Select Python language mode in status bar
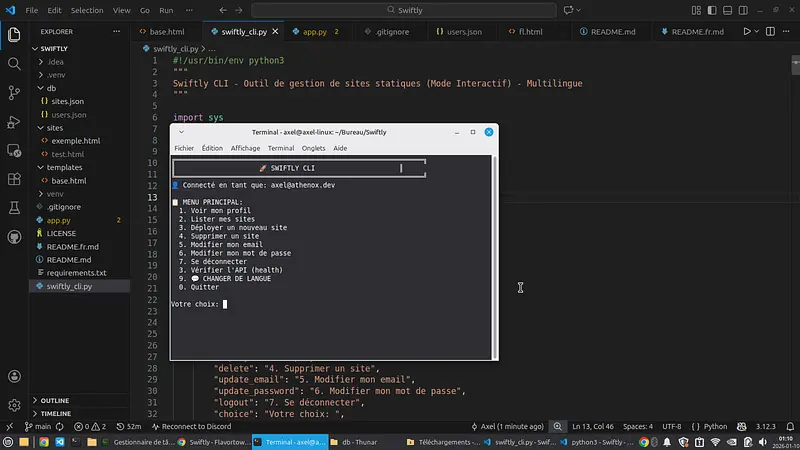The height and width of the screenshot is (450, 800). click(714, 426)
